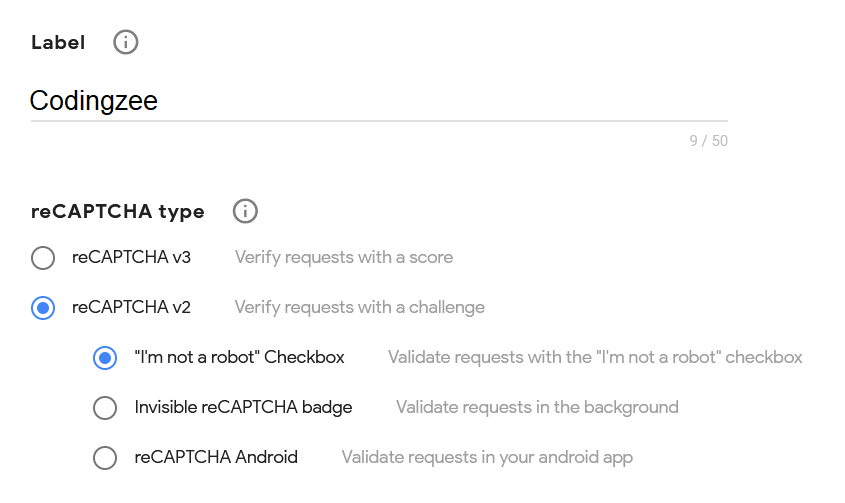Image resolution: width=845 pixels, height=503 pixels.
Task: Choose the "I'm not a robot" Checkbox radio circle
Action: pos(105,358)
